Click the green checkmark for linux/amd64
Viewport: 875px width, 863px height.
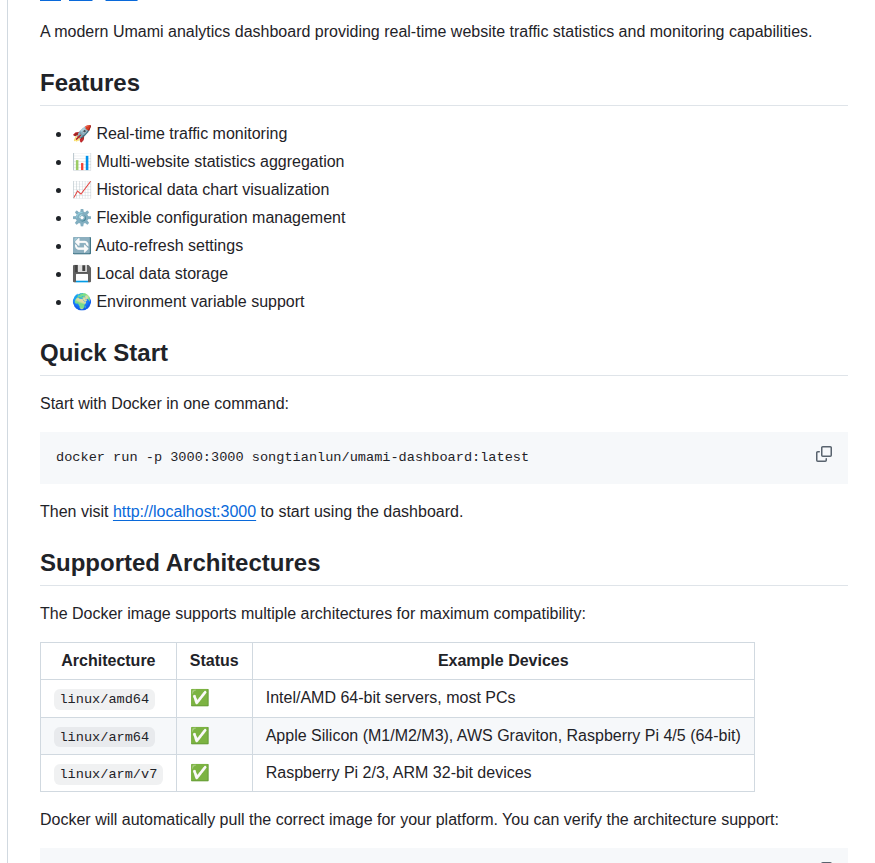point(199,698)
